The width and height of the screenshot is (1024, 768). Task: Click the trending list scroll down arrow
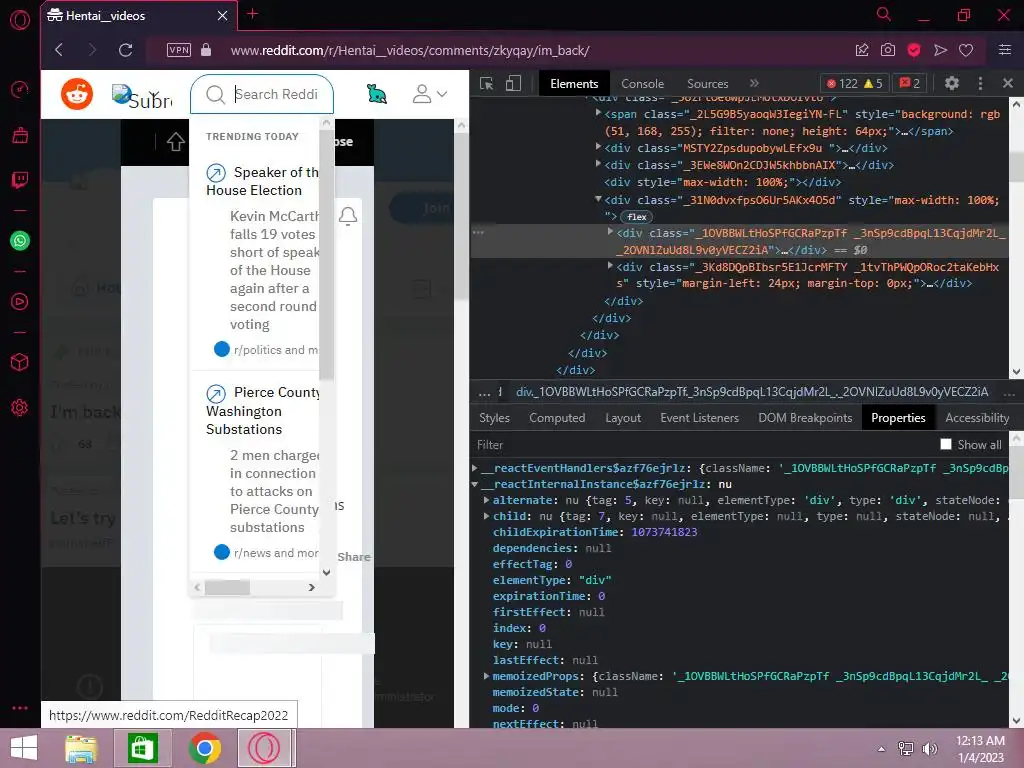327,572
